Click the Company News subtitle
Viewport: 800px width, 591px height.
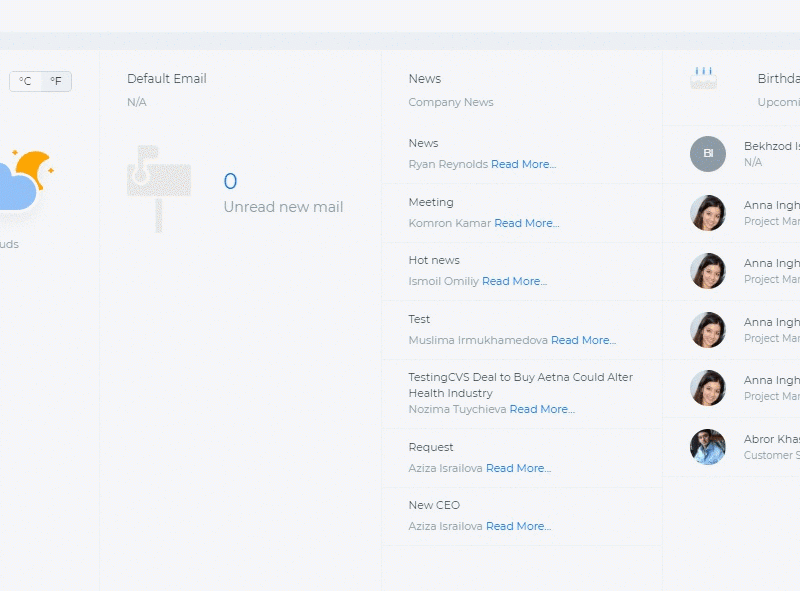(x=451, y=102)
